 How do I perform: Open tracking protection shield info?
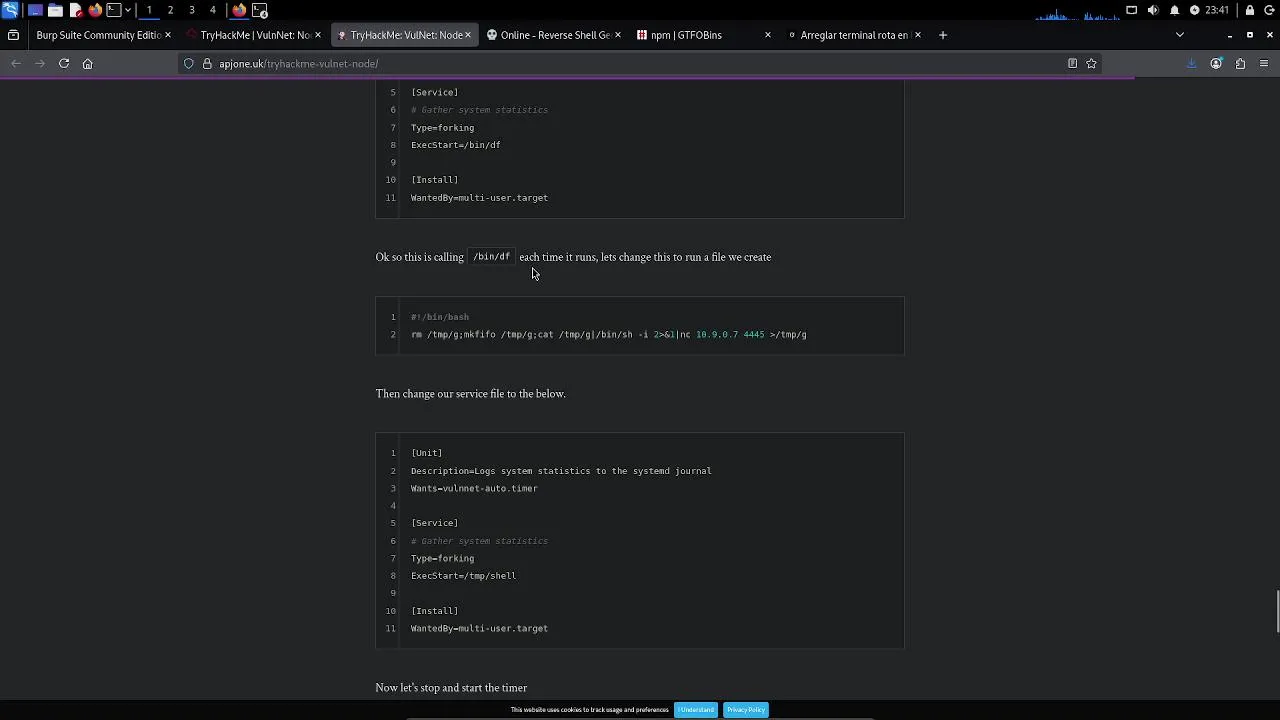coord(188,64)
